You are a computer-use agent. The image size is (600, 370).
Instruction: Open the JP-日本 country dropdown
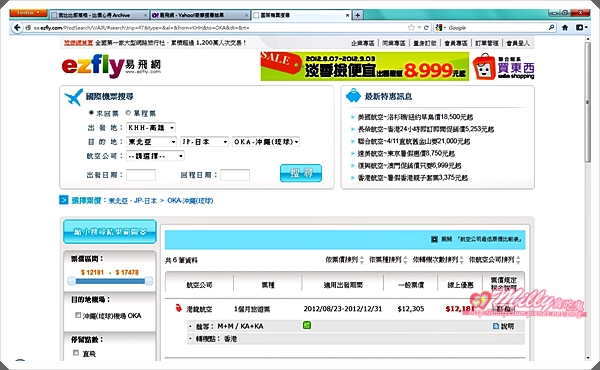(x=204, y=142)
